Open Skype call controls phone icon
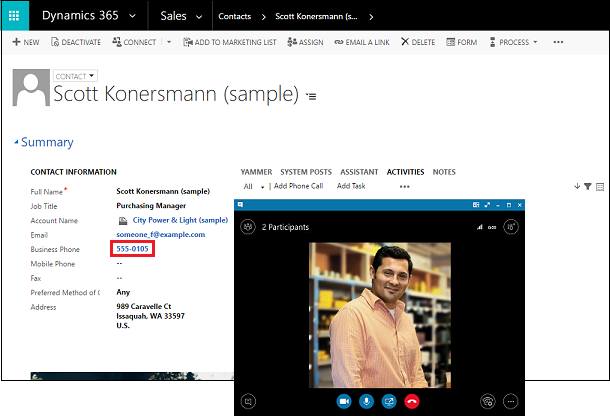The height and width of the screenshot is (416, 610). coord(488,401)
